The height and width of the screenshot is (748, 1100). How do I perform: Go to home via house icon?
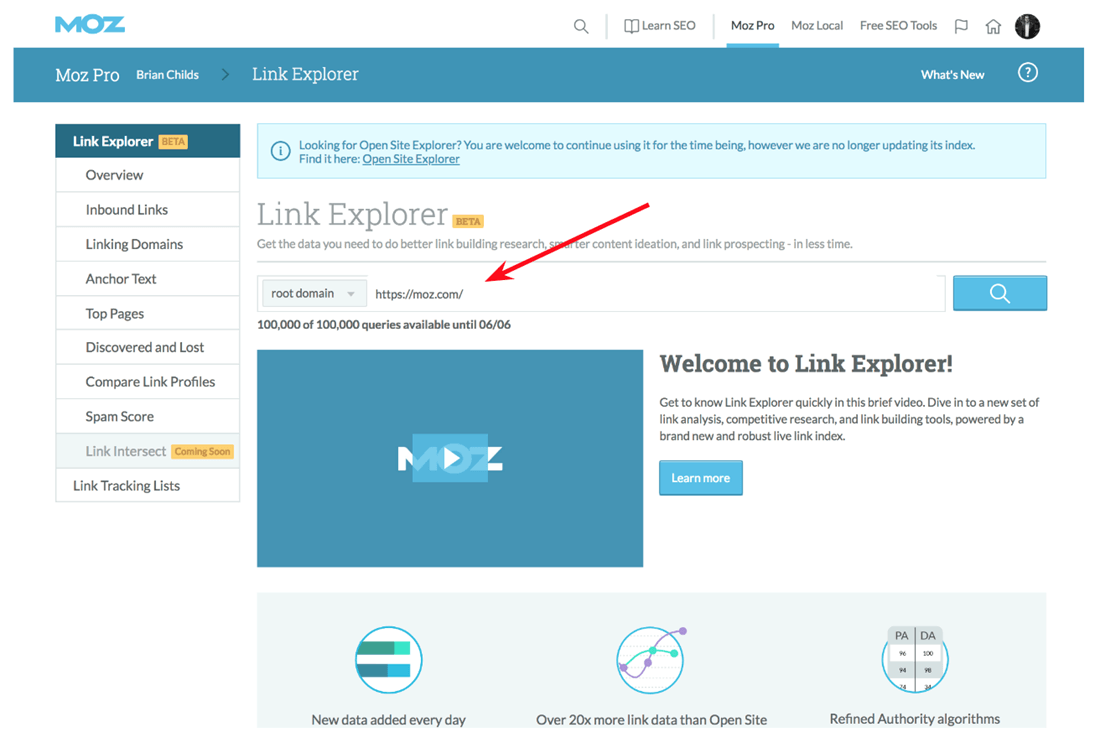[x=993, y=27]
